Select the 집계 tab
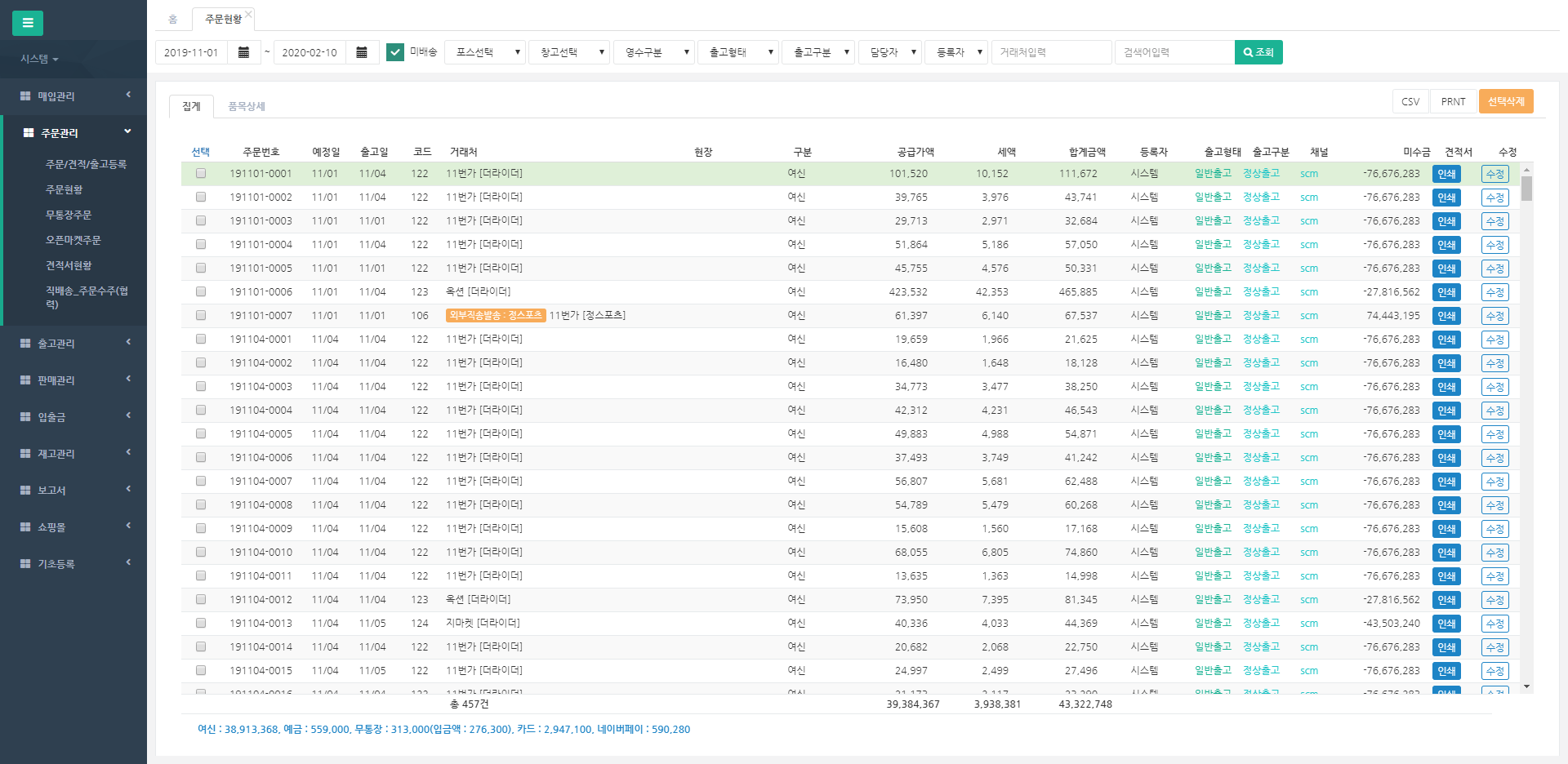Viewport: 1568px width, 764px height. (x=191, y=106)
